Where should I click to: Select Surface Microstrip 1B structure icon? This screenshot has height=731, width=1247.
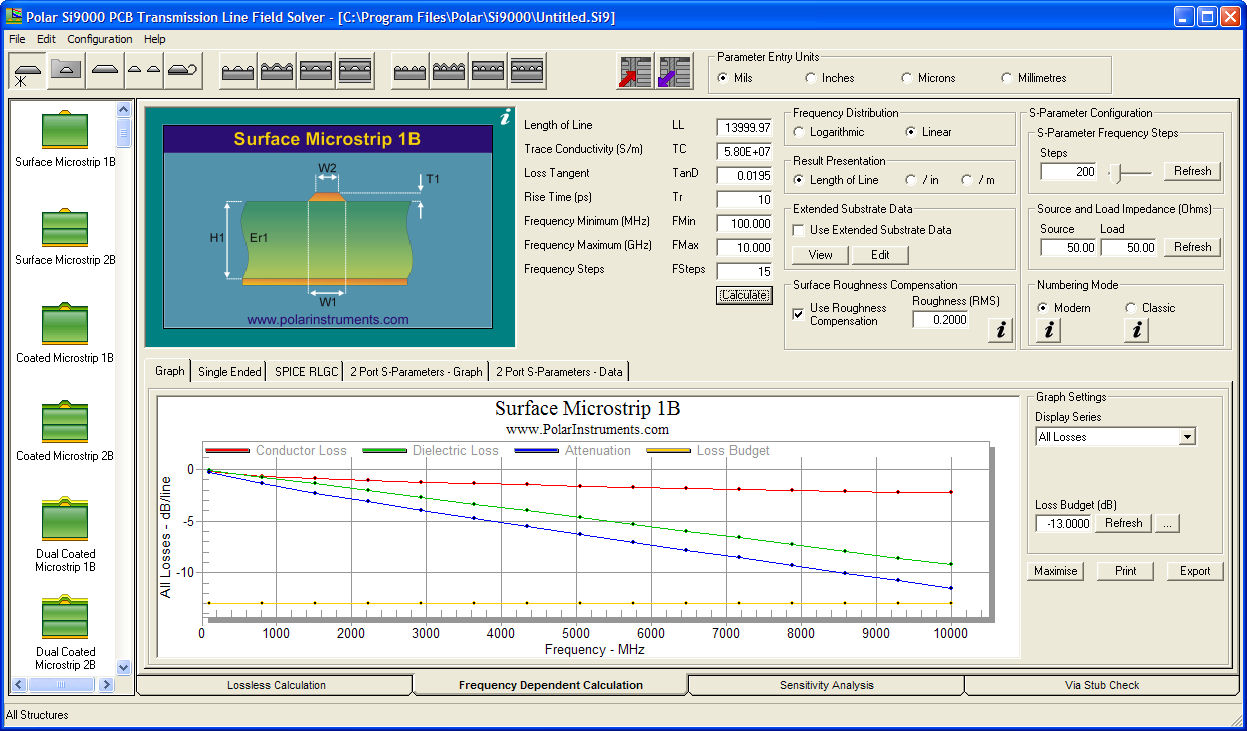[65, 128]
